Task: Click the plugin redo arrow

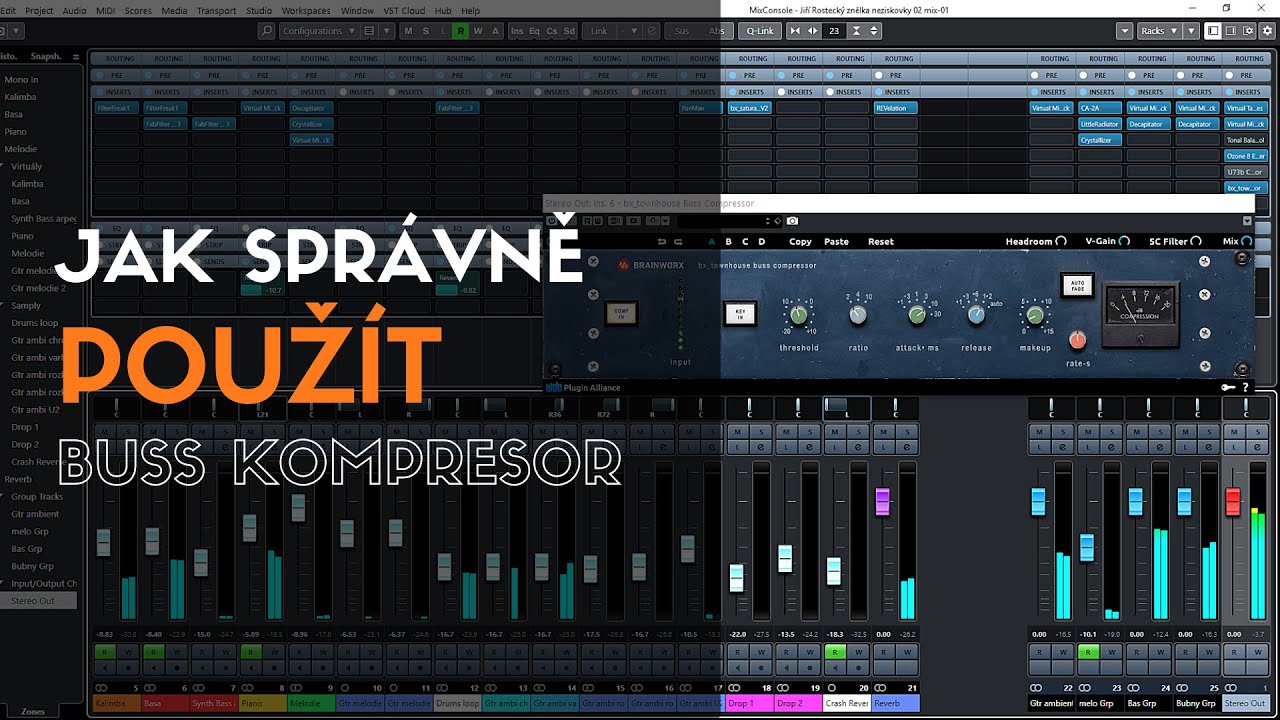Action: (678, 241)
